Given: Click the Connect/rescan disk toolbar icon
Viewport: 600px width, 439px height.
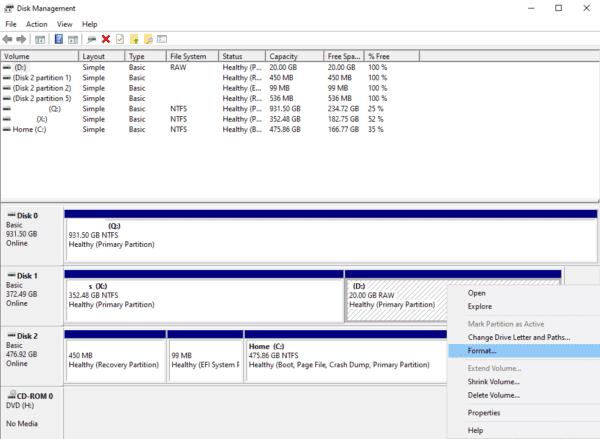Looking at the screenshot, I should [91, 39].
